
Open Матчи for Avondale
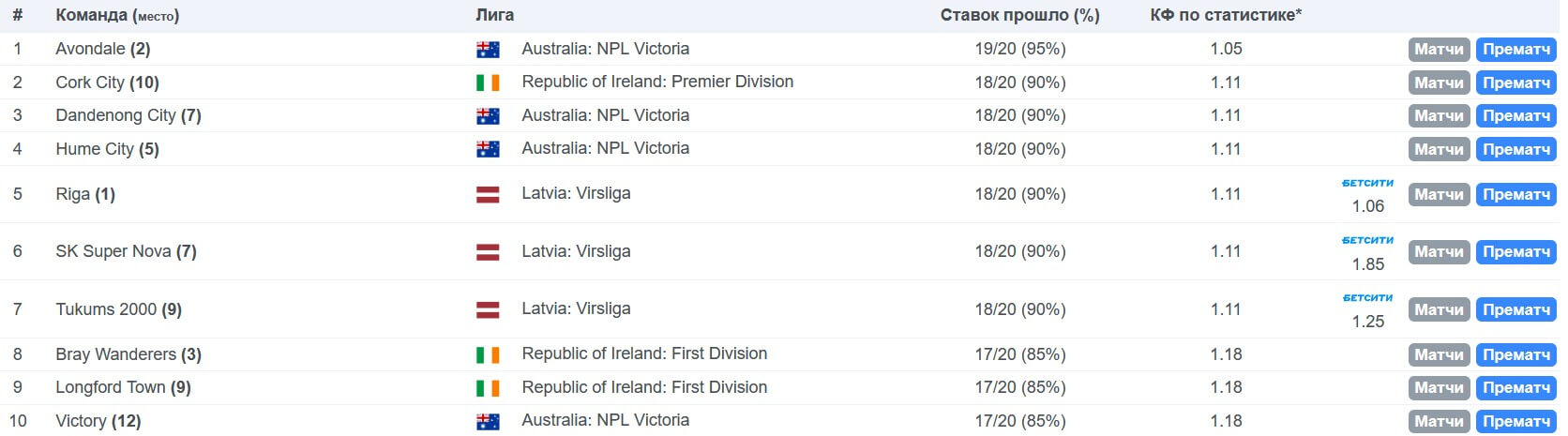1439,50
